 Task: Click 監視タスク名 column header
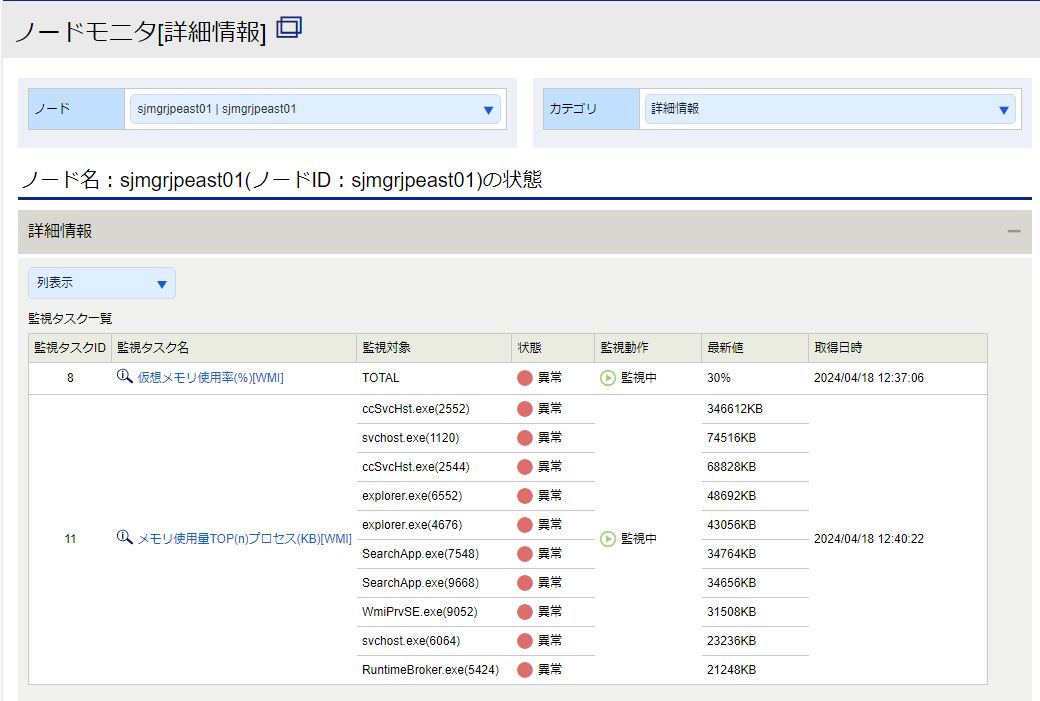[x=233, y=348]
